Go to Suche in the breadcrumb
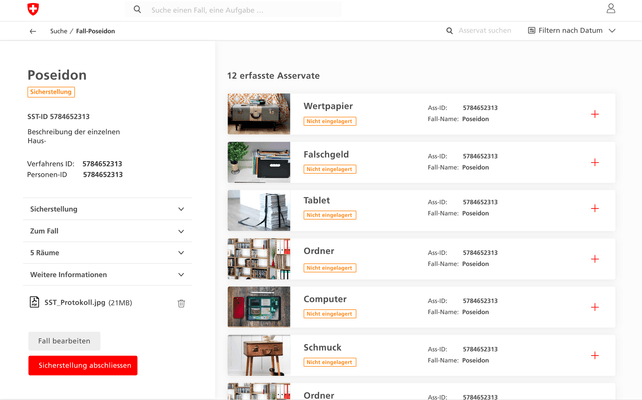Viewport: 642px width, 400px height. pos(58,31)
